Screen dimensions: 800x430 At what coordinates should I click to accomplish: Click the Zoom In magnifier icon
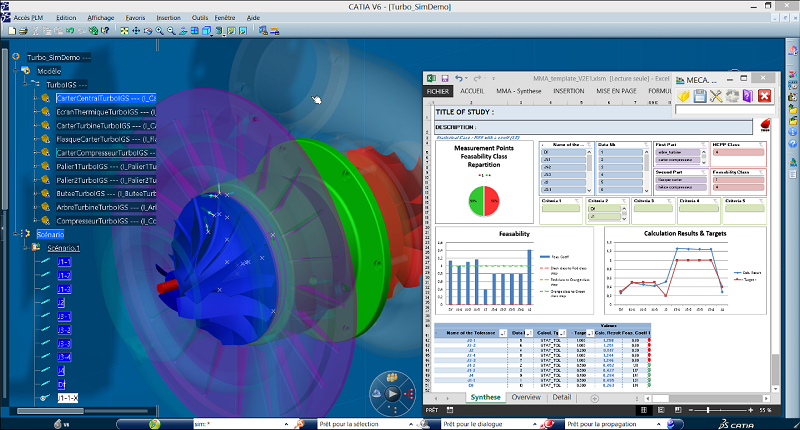coord(160,31)
